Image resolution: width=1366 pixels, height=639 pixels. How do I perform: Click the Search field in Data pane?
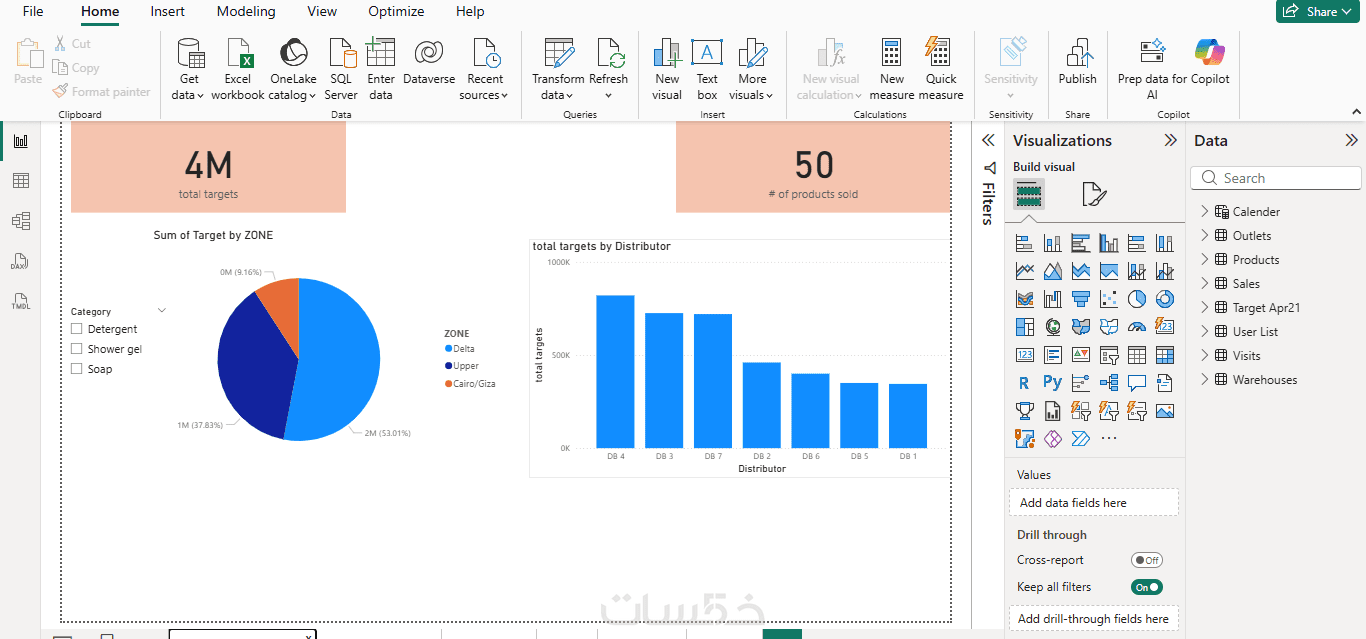[1276, 178]
